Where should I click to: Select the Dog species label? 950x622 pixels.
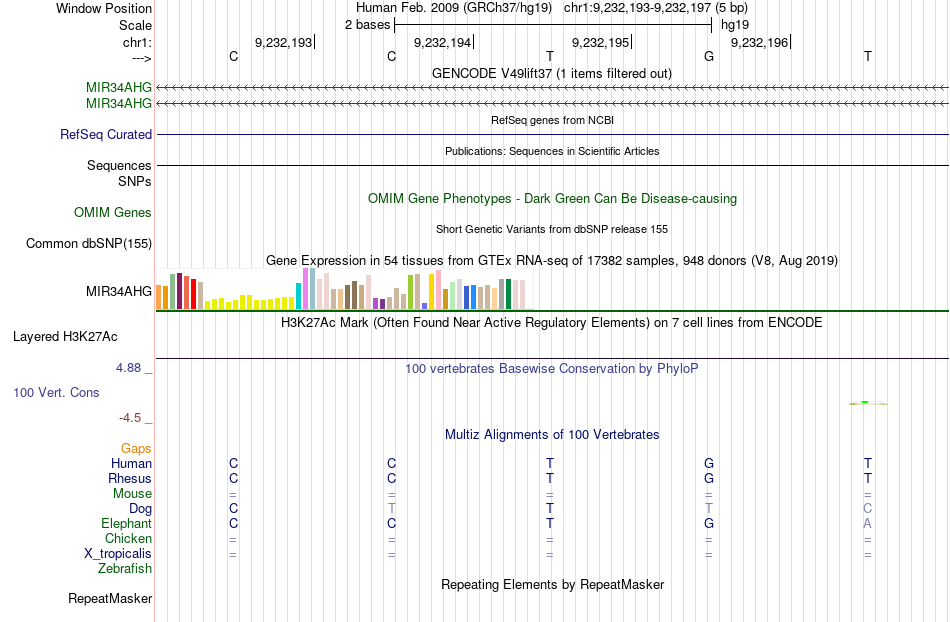pos(141,509)
